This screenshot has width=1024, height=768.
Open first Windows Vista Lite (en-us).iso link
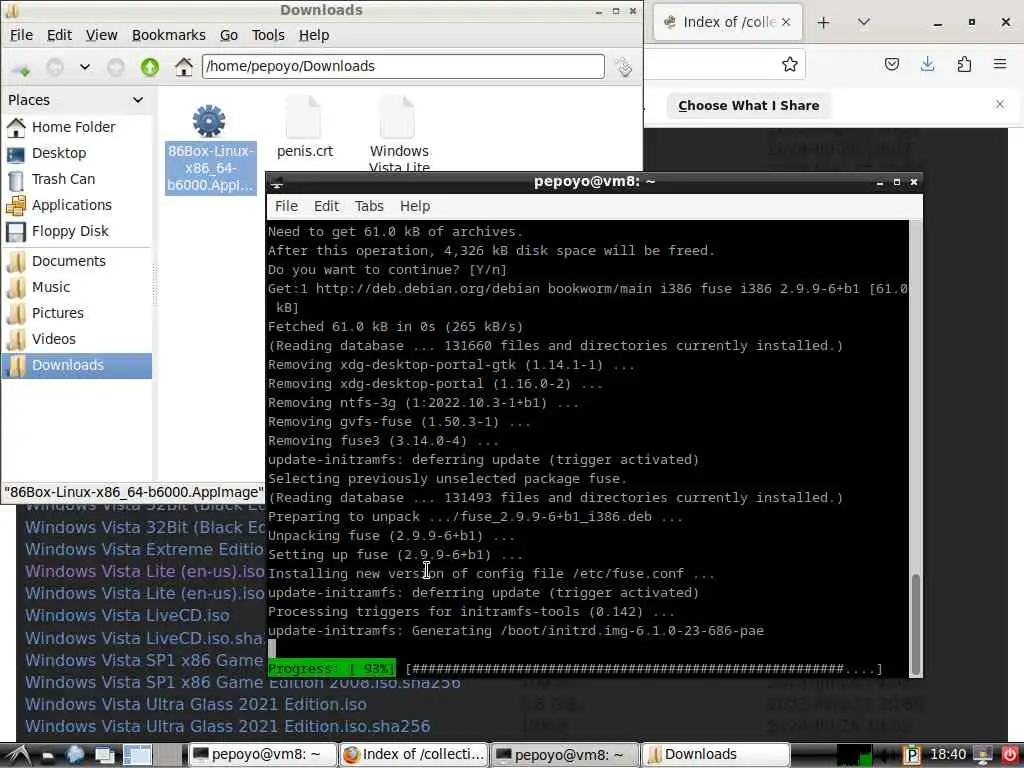pos(145,571)
